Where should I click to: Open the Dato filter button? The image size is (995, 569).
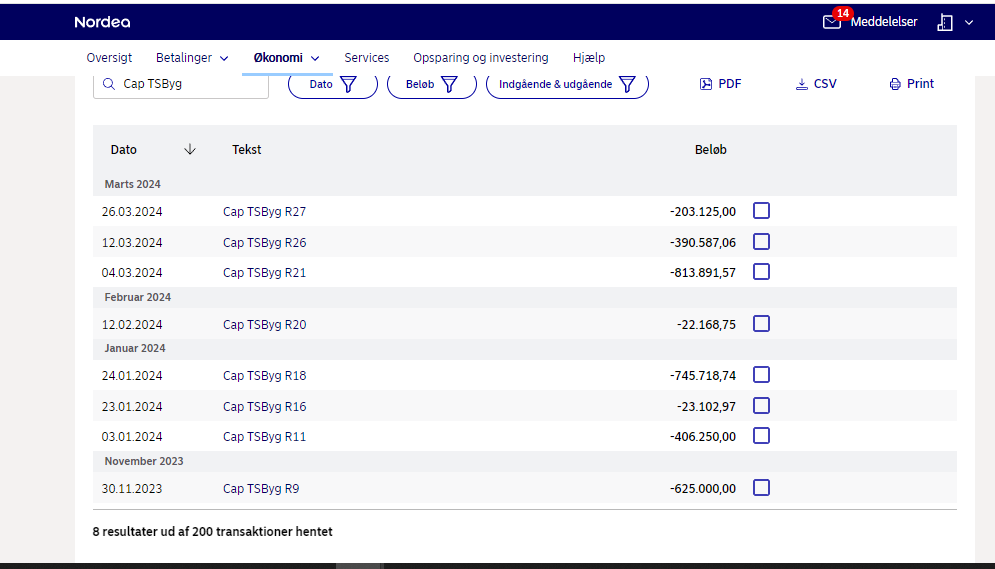coord(333,84)
